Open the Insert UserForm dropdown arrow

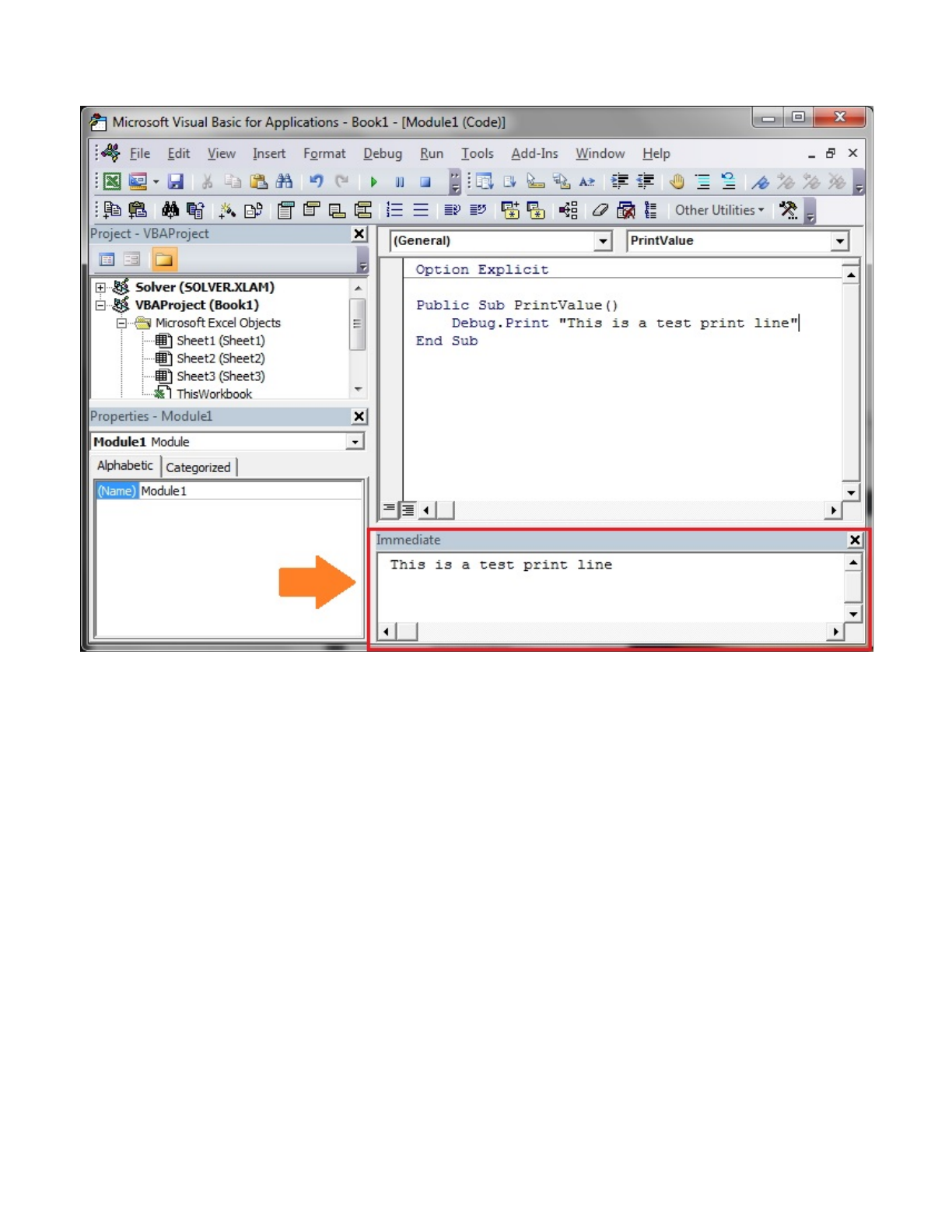pos(156,182)
